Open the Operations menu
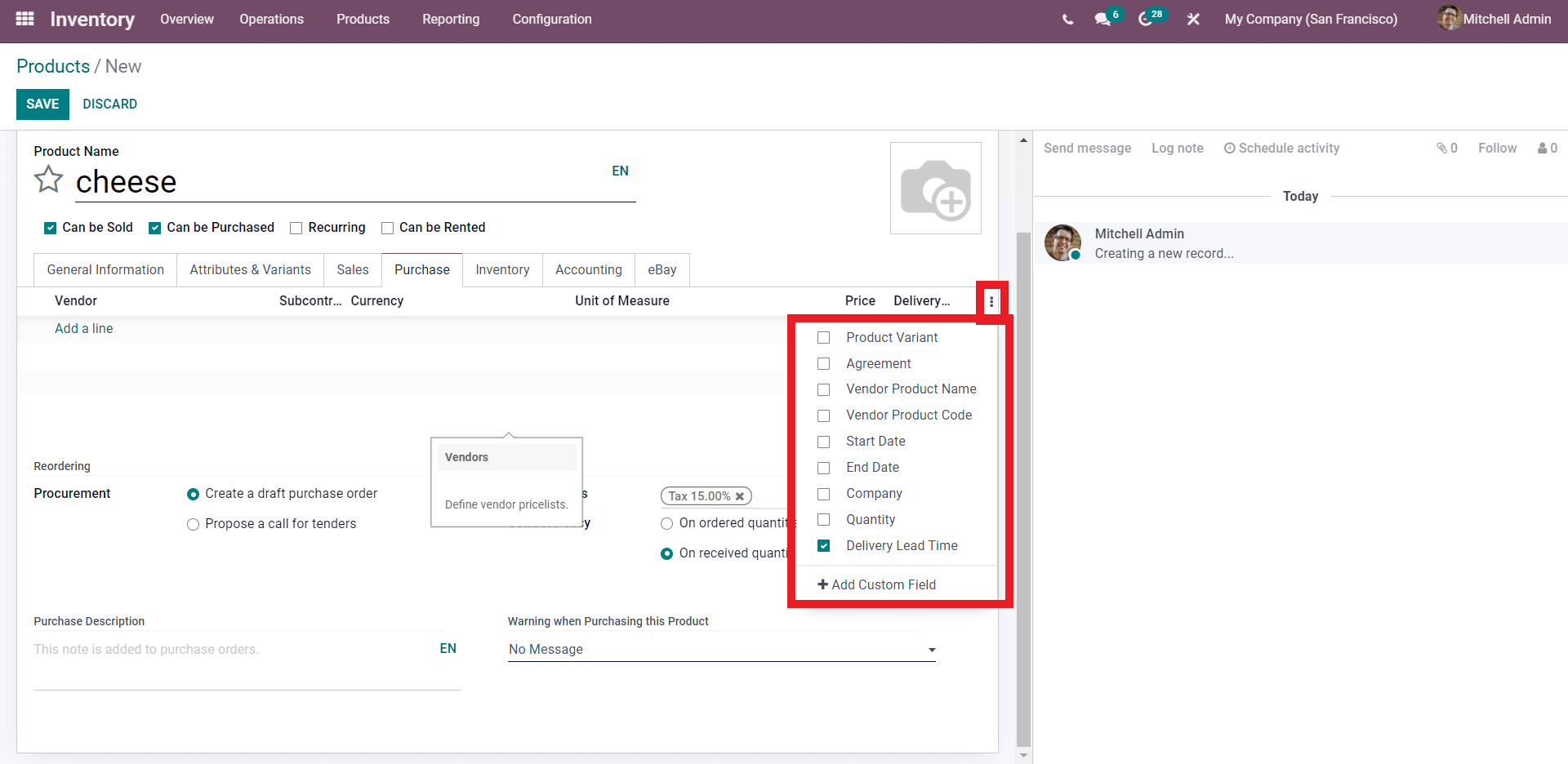 pyautogui.click(x=271, y=19)
